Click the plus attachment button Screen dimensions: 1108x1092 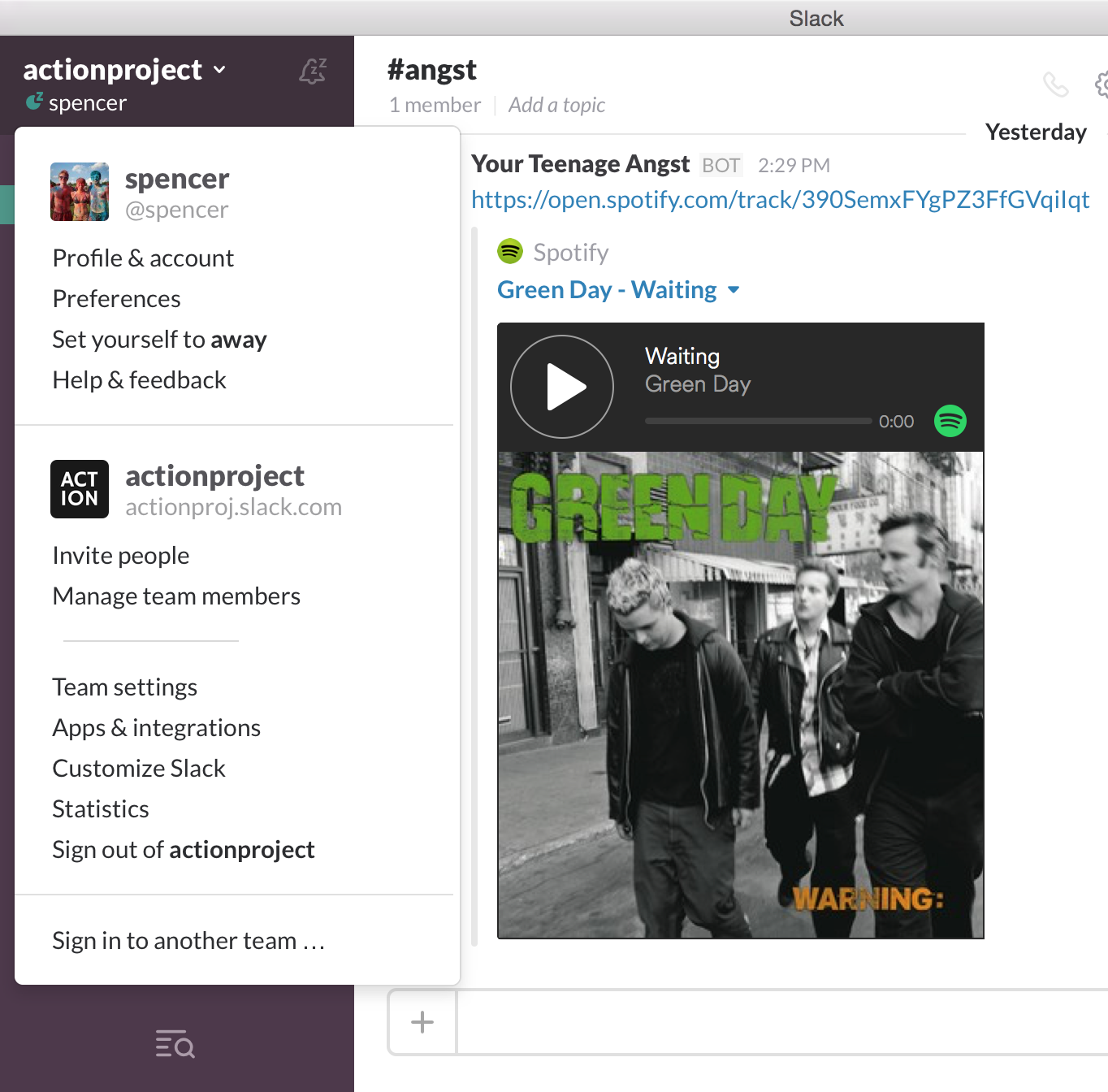422,1022
